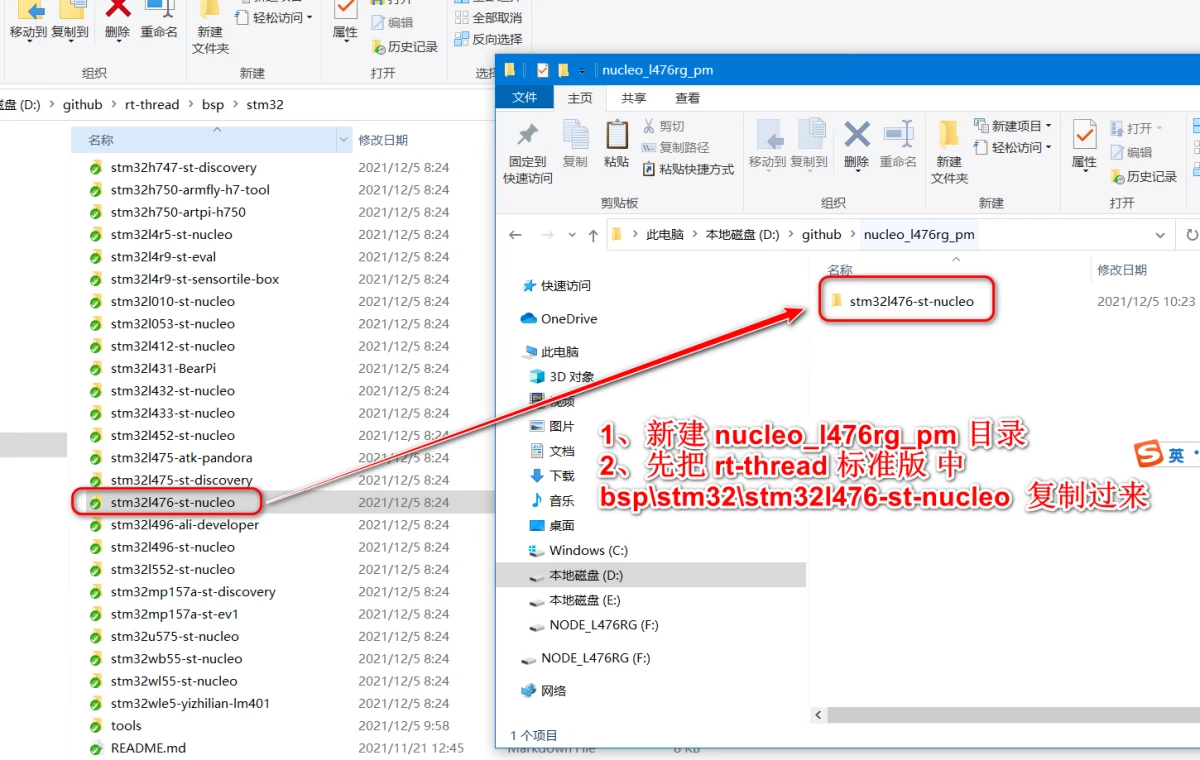Click github in front window breadcrumb

822,235
